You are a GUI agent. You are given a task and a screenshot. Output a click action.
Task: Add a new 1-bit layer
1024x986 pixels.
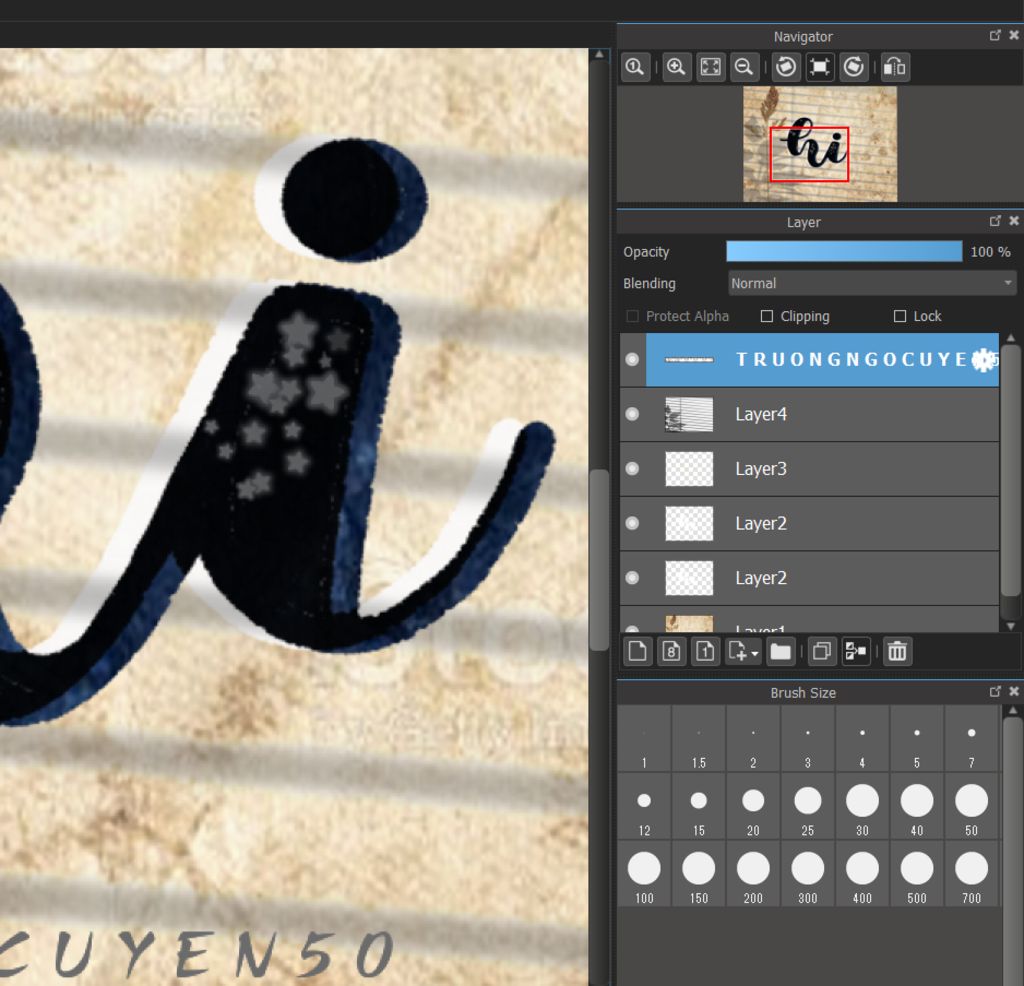pyautogui.click(x=705, y=651)
